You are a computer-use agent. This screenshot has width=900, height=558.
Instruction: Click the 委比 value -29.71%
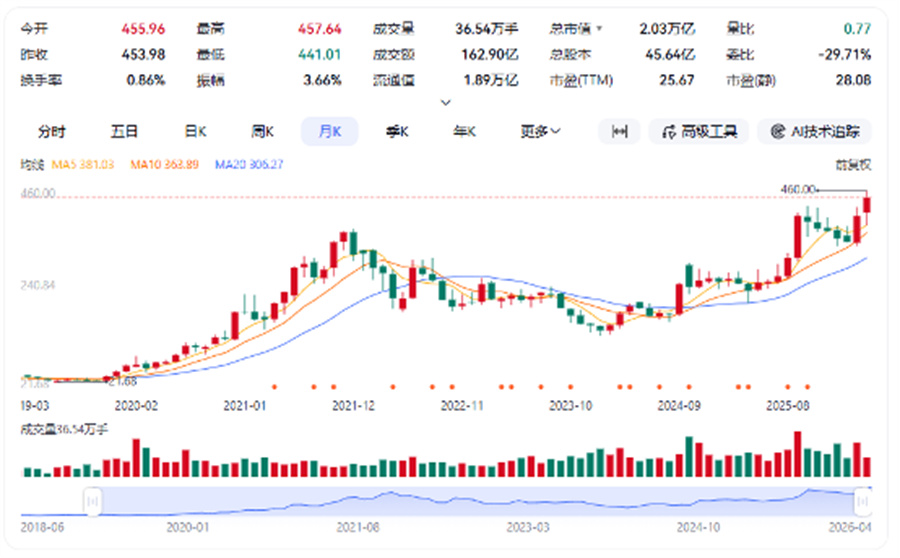pyautogui.click(x=844, y=54)
